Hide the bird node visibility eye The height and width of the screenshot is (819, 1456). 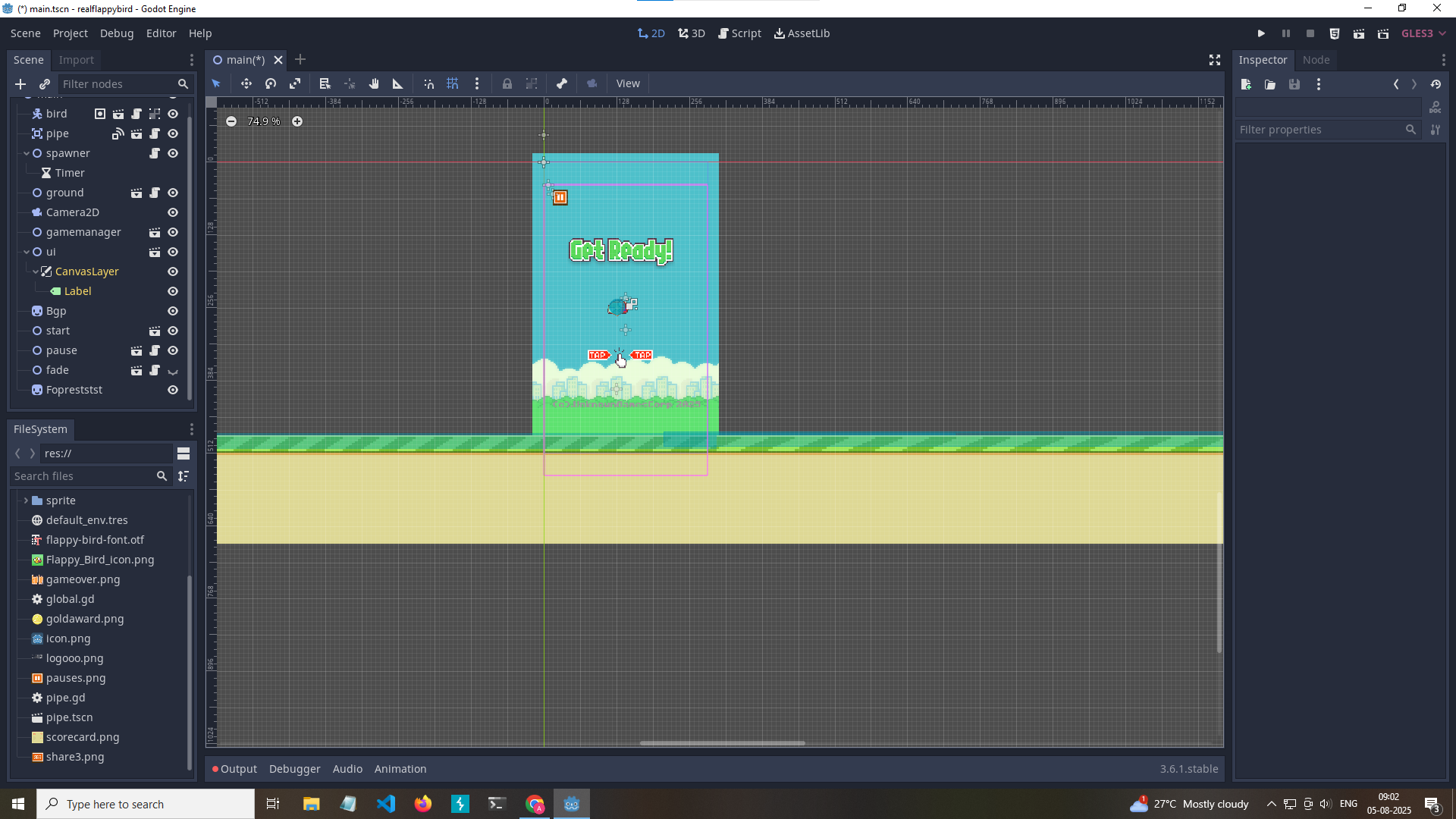pos(173,114)
